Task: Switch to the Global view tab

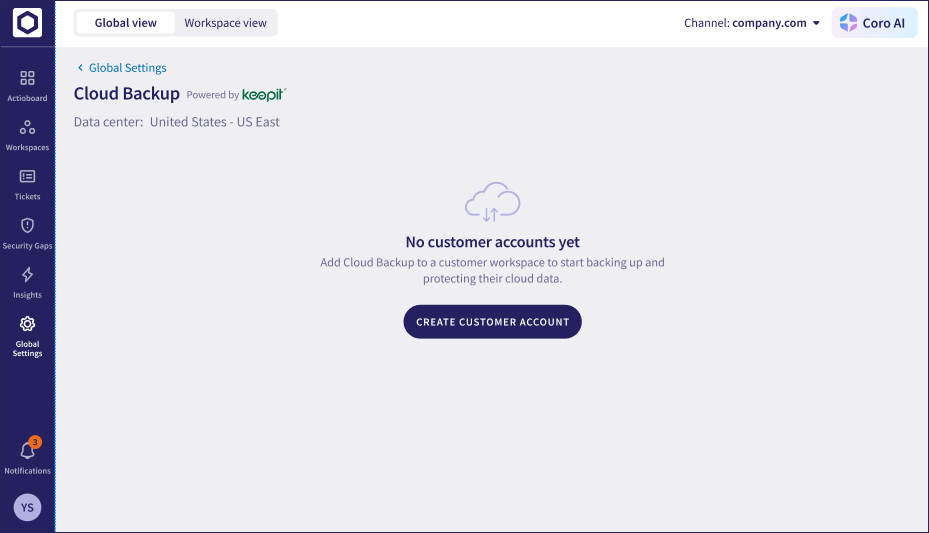Action: 126,23
